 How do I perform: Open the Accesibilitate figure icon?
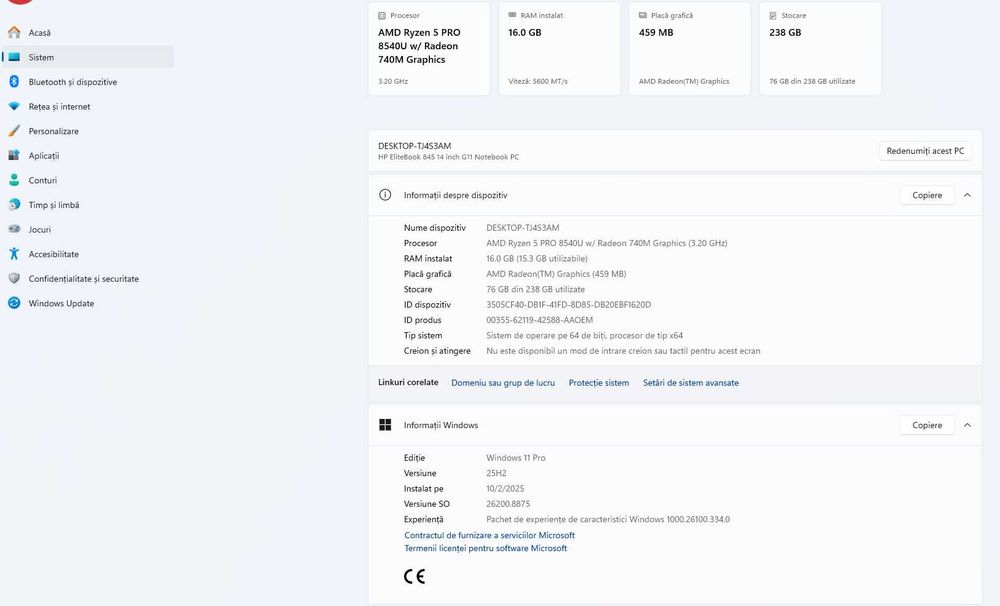(14, 254)
